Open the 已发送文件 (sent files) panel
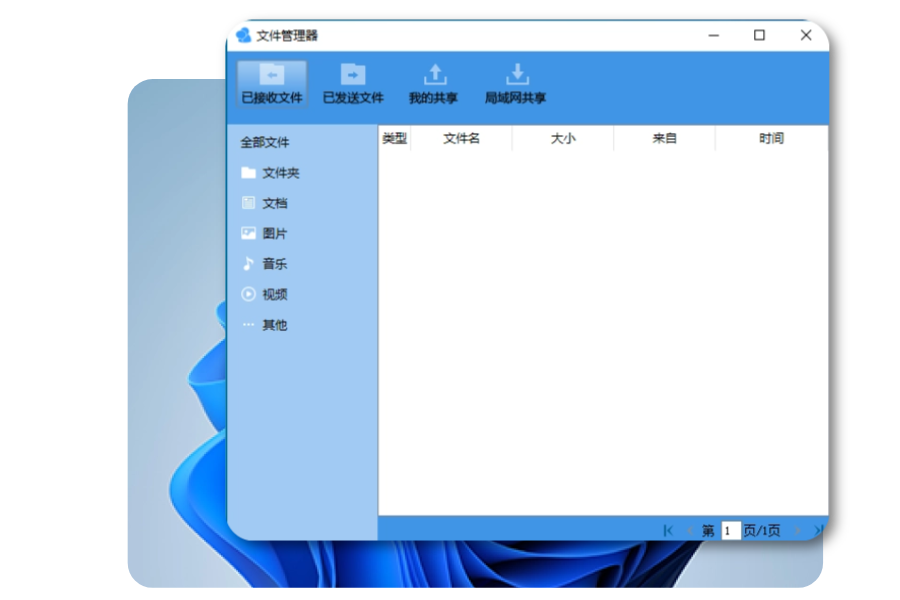The width and height of the screenshot is (900, 600). (351, 84)
